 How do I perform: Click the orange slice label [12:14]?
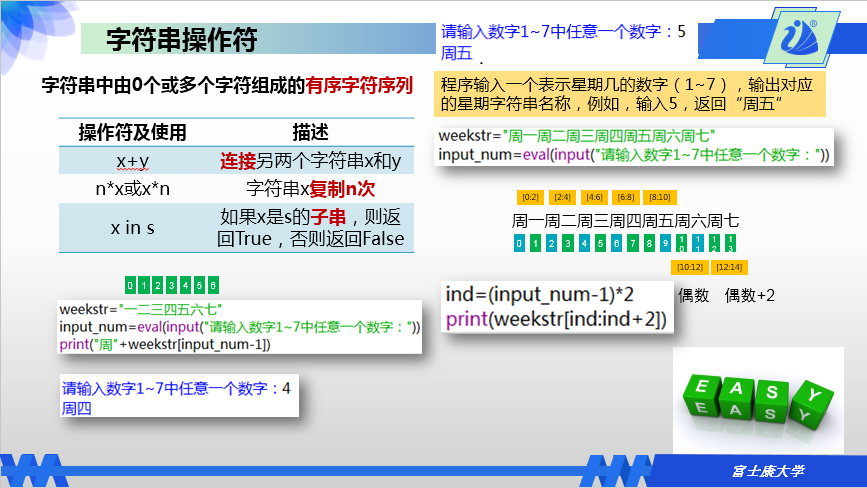tap(729, 267)
